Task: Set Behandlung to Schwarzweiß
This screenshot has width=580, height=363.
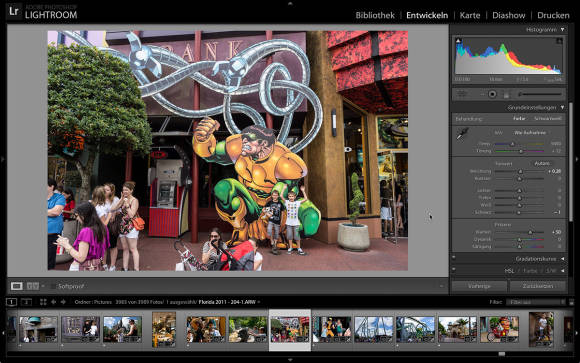Action: (x=548, y=118)
